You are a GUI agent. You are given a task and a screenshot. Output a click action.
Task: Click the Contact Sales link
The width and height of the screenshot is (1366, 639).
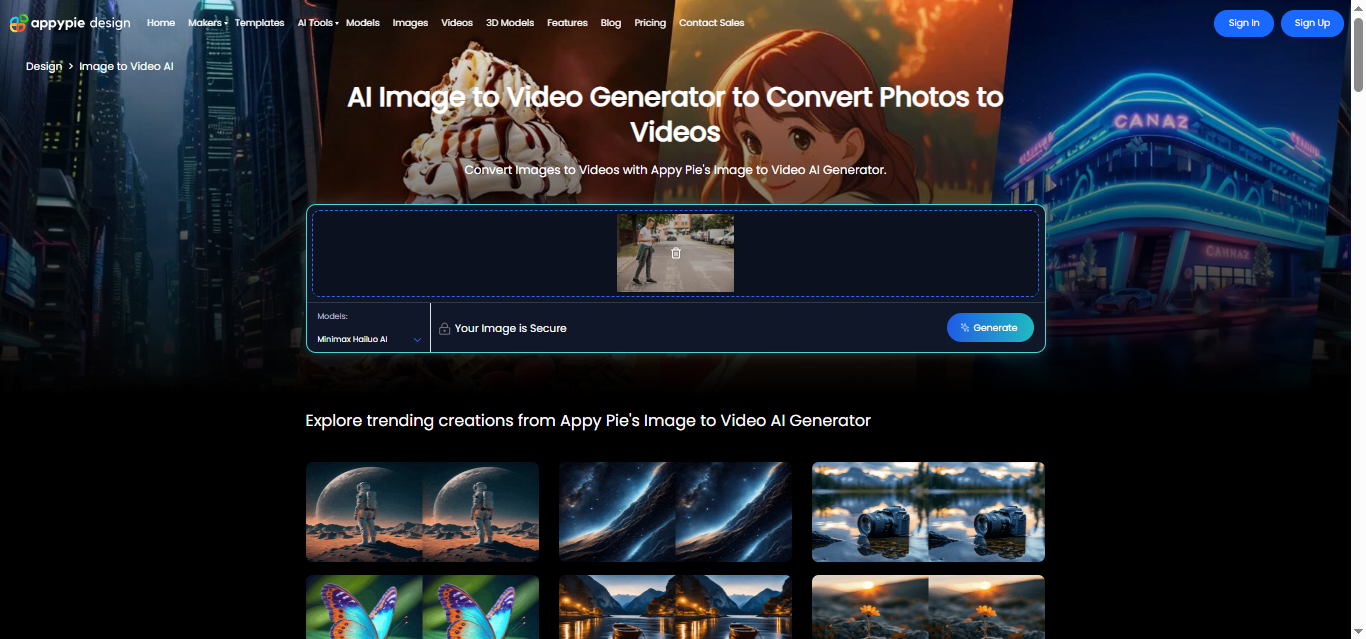tap(711, 22)
